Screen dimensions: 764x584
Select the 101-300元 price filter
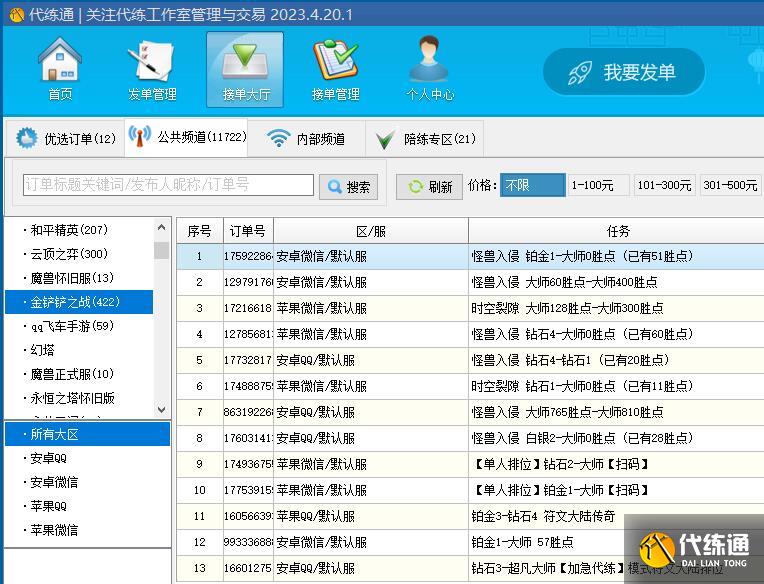(x=665, y=185)
